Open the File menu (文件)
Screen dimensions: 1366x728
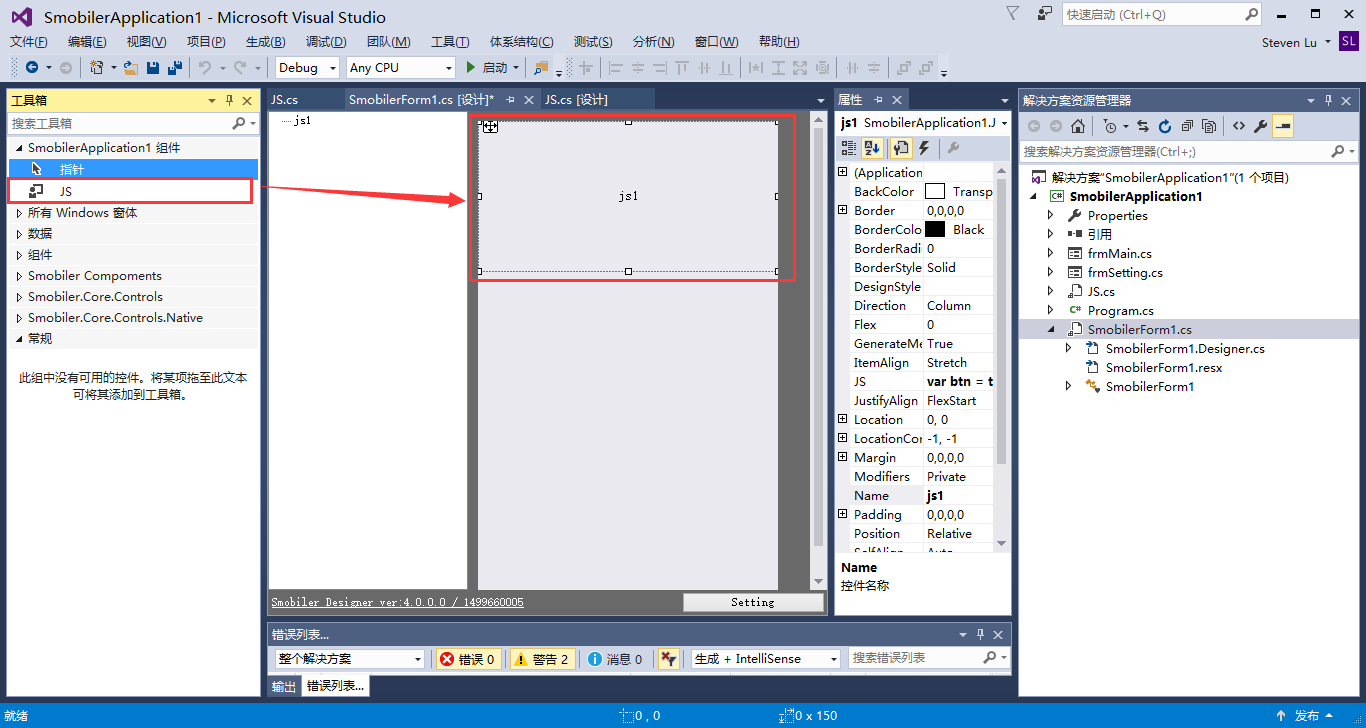pos(29,42)
